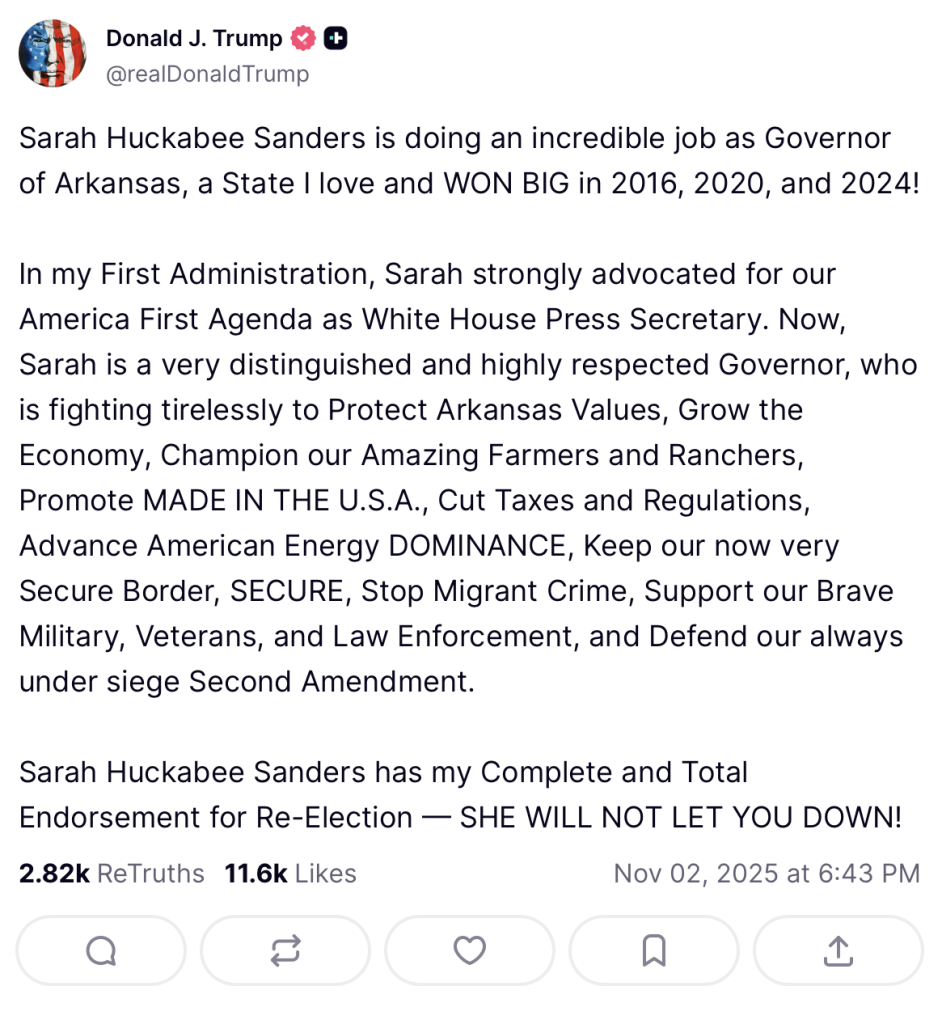Viewport: 942px width, 1024px height.
Task: Click the black plus badge beside name
Action: coord(336,39)
